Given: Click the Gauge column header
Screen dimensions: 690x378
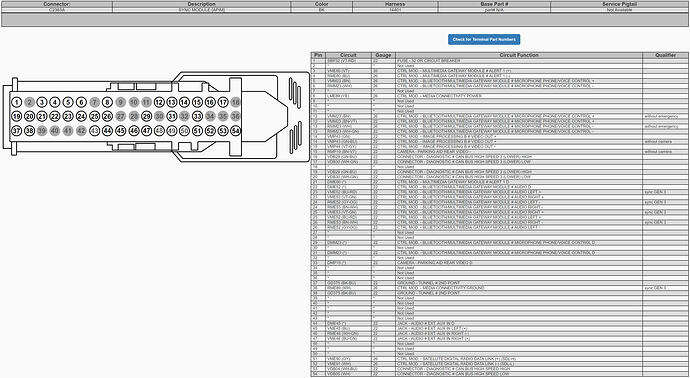Looking at the screenshot, I should click(383, 55).
